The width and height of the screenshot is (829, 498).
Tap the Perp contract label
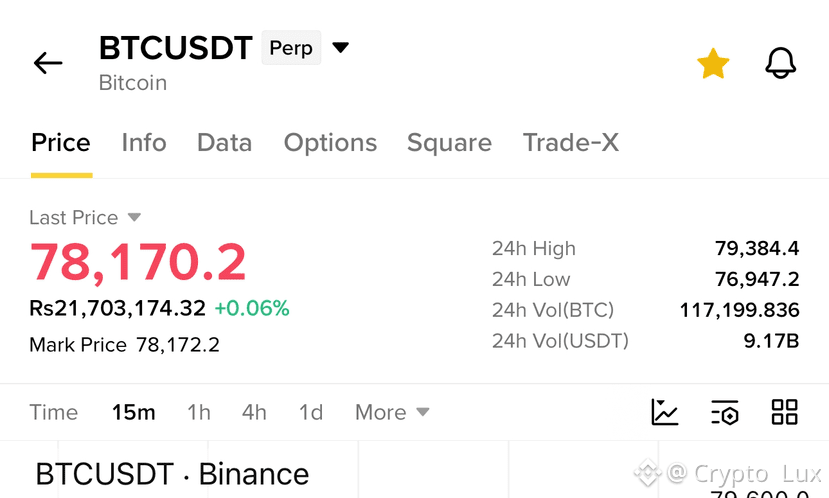point(291,48)
